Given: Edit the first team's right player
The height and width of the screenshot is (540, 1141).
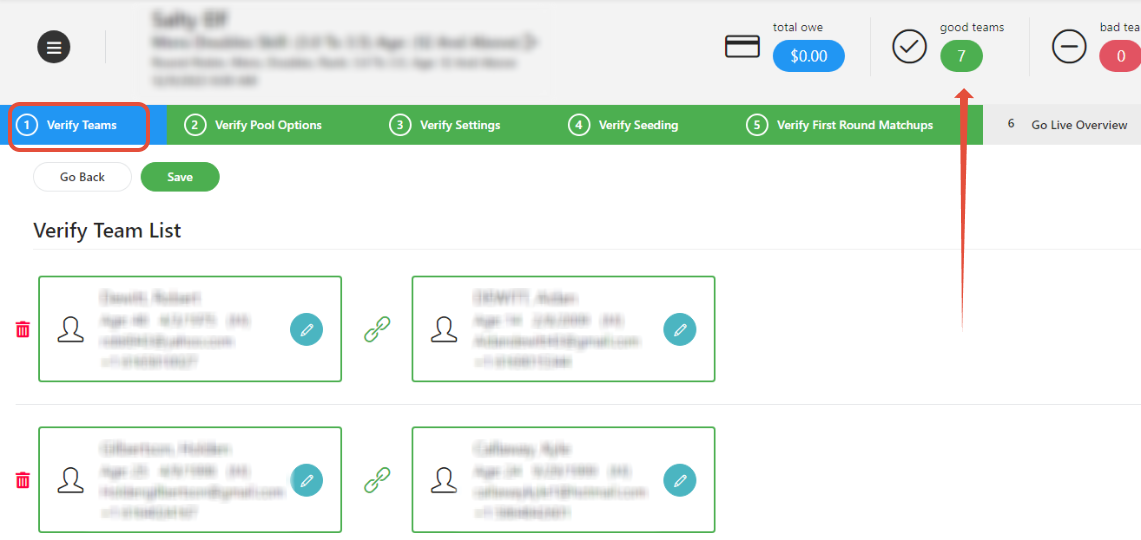Looking at the screenshot, I should 680,329.
